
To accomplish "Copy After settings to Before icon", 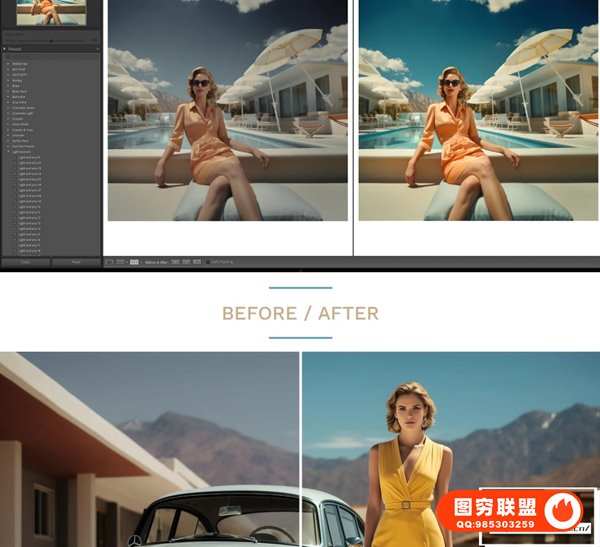I will tap(184, 262).
